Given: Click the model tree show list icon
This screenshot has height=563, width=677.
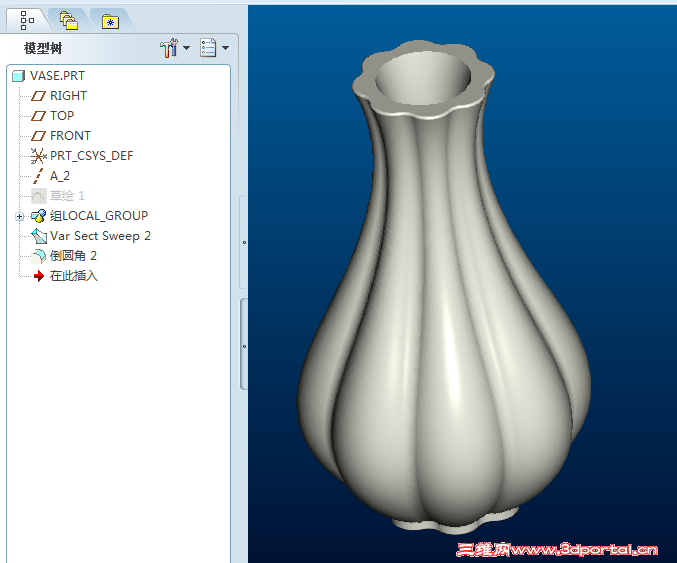Looking at the screenshot, I should [208, 48].
